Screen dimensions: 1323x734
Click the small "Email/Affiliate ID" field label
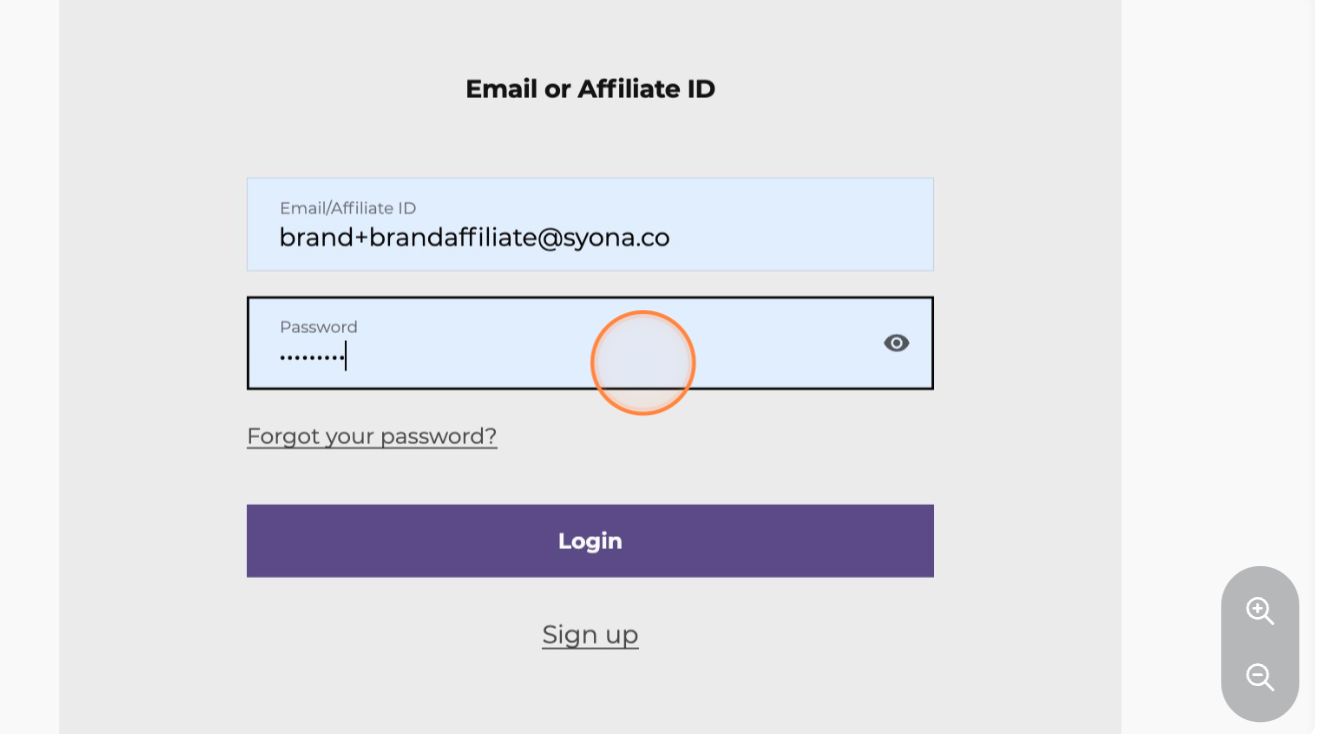point(347,208)
